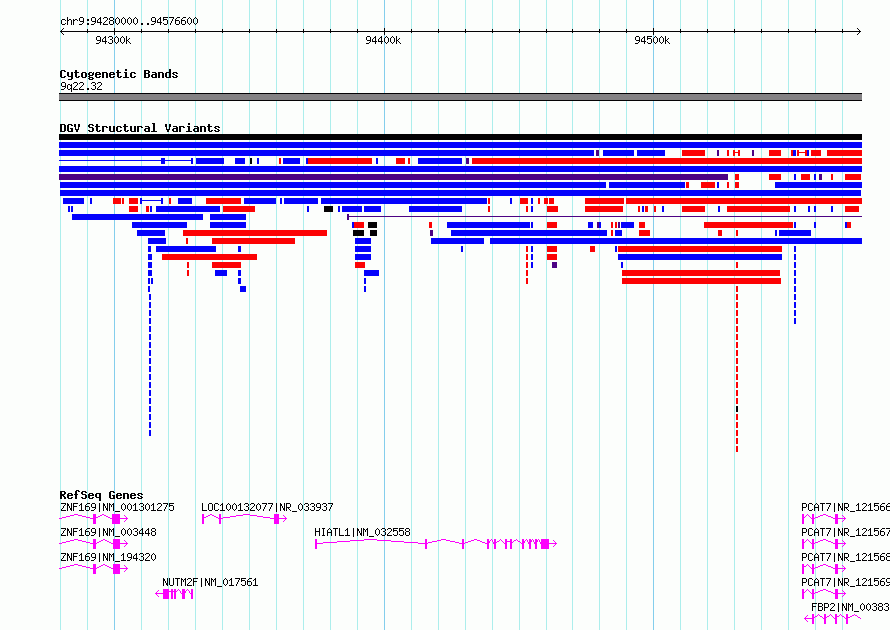
Task: Click the 94500k ruler label
Action: pyautogui.click(x=652, y=40)
